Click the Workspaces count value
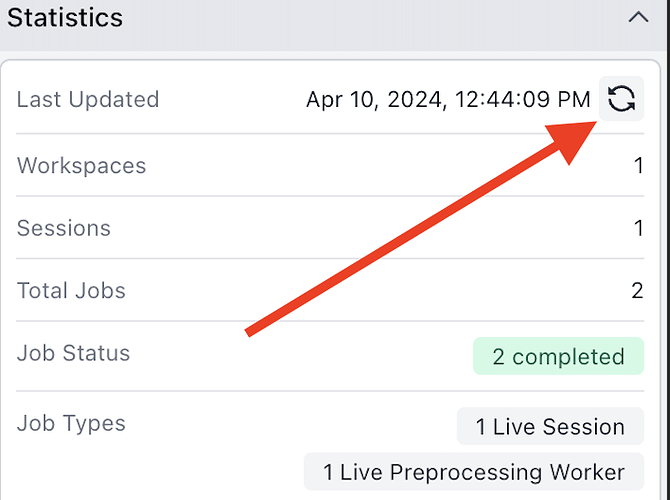Screen dimensions: 670x500 [638, 165]
